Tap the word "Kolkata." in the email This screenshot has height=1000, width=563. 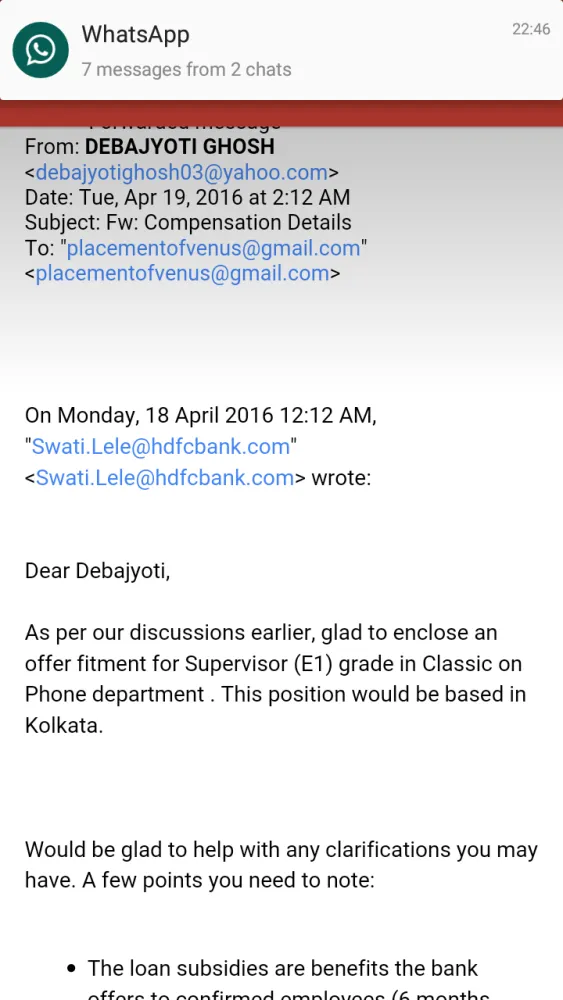tap(64, 725)
